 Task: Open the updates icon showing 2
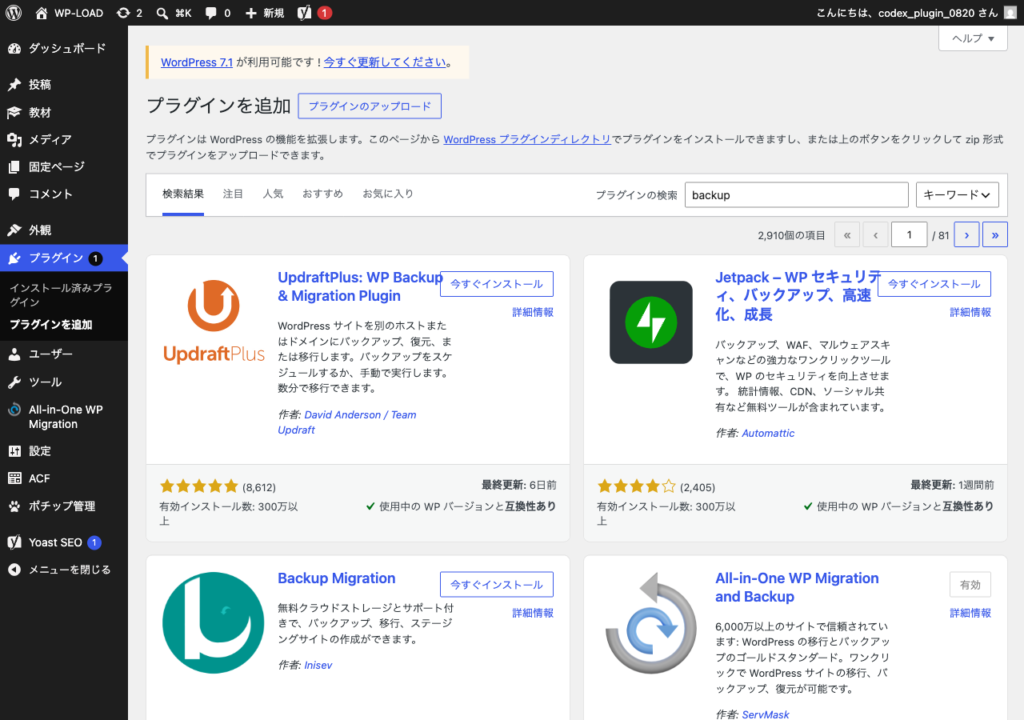coord(129,13)
